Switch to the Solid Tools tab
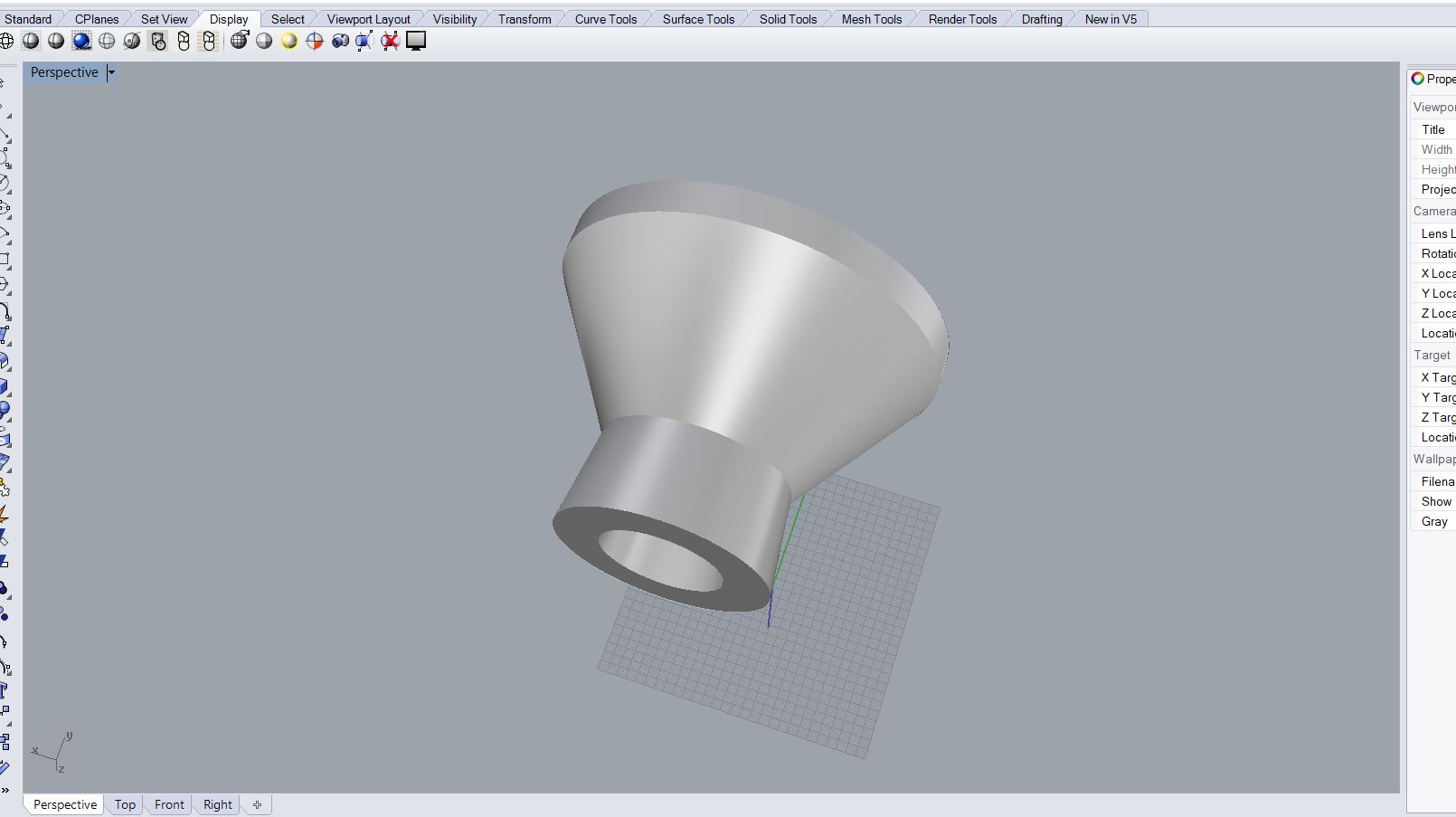This screenshot has width=1456, height=817. click(788, 19)
